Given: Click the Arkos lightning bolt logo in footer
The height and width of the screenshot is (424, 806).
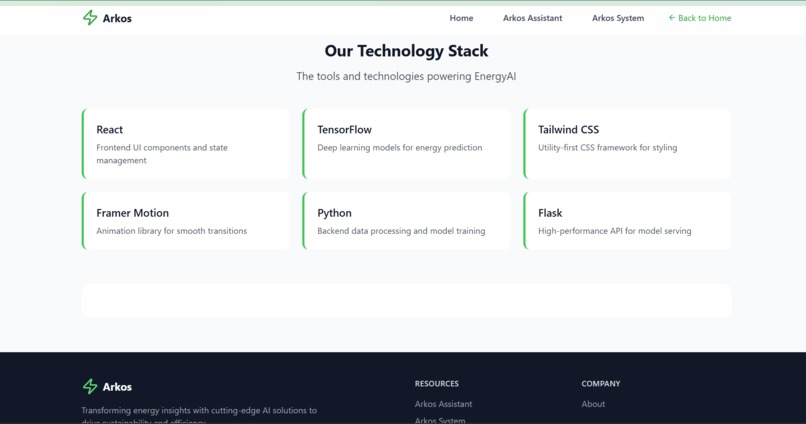Looking at the screenshot, I should pyautogui.click(x=90, y=386).
